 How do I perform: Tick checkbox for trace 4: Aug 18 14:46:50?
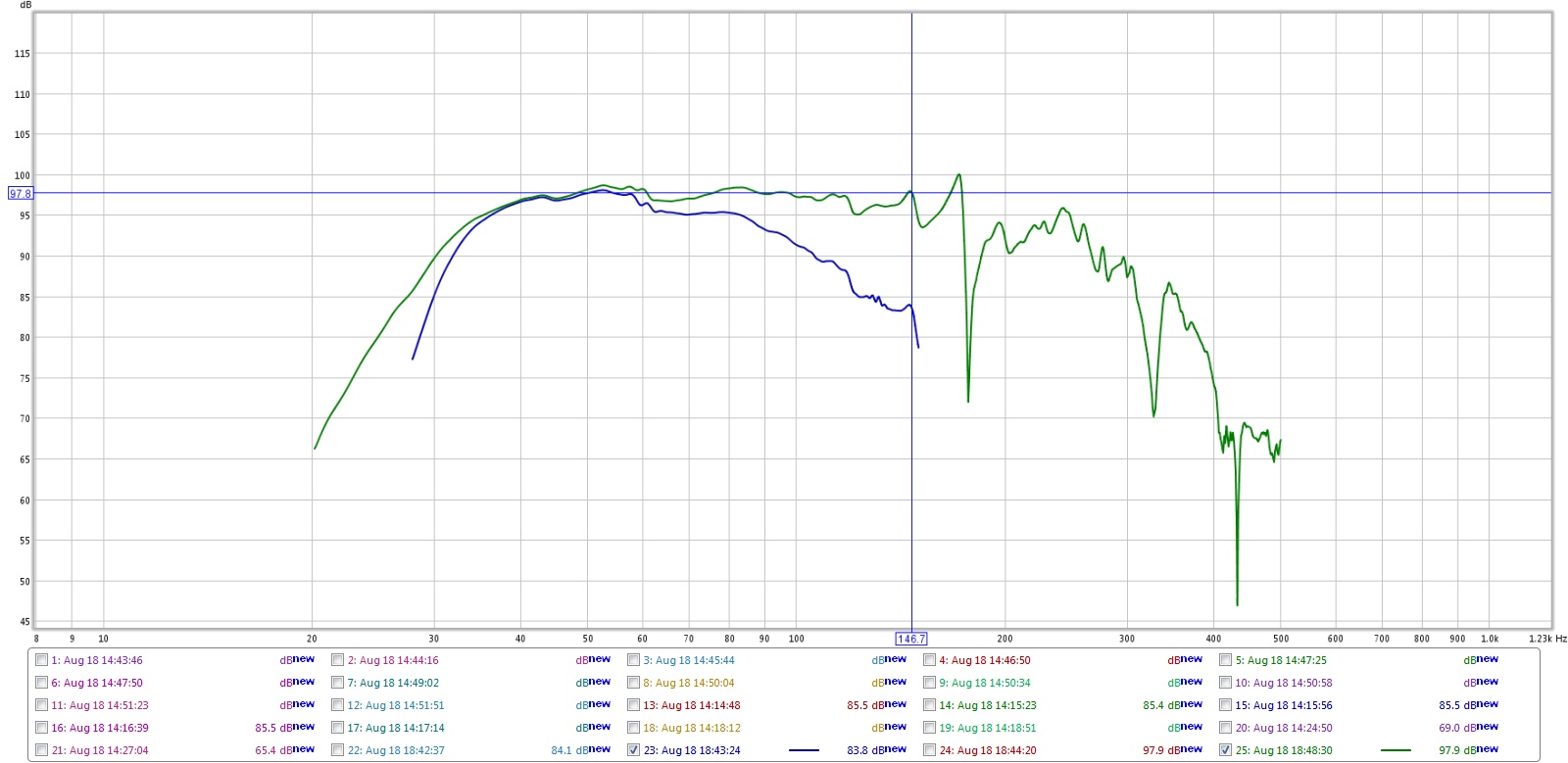[x=929, y=659]
